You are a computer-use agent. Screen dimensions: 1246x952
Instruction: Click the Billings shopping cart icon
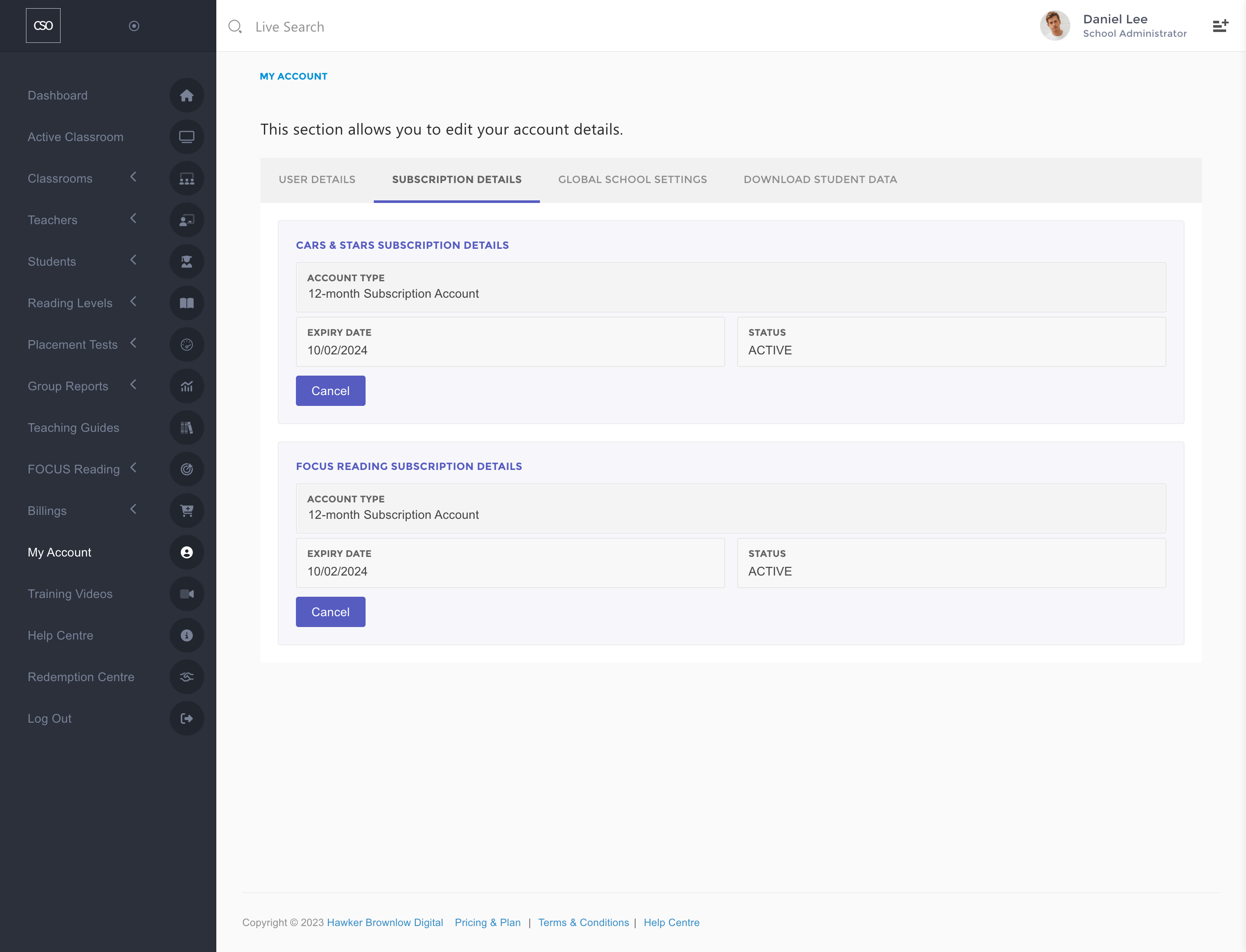click(186, 511)
